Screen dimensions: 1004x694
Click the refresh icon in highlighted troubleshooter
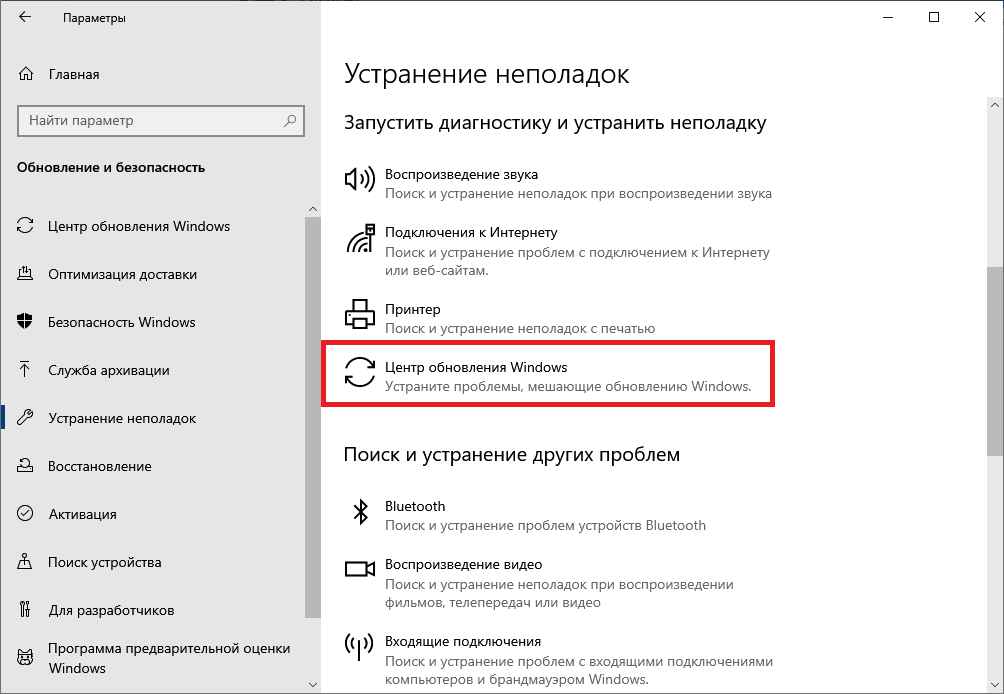360,372
